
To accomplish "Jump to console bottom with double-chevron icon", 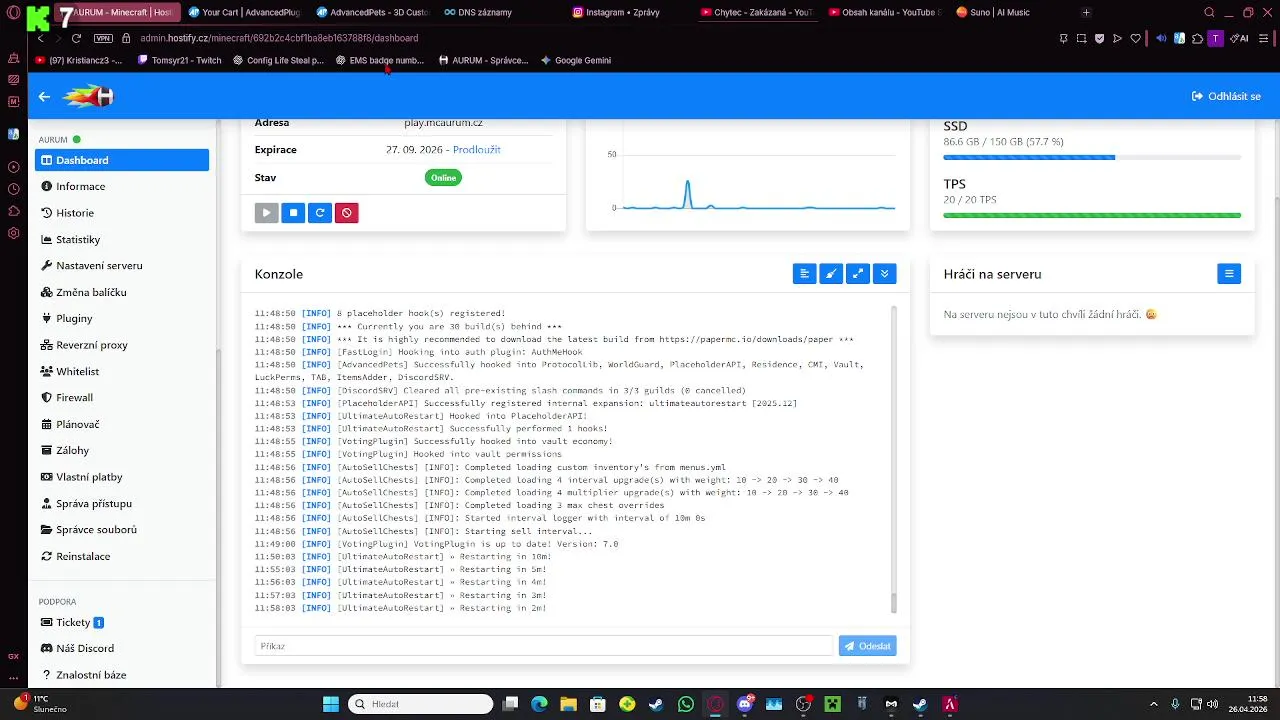I will pos(884,274).
